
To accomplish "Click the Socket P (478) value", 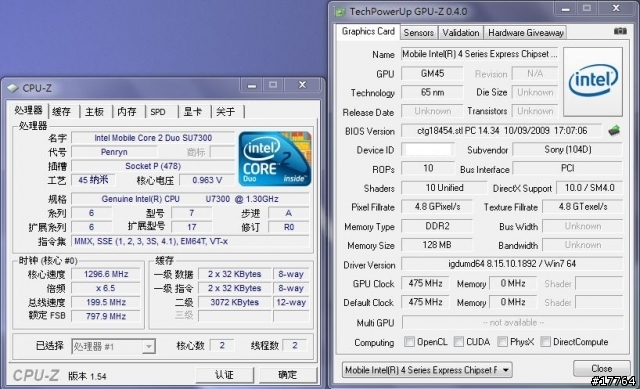I will (x=153, y=166).
